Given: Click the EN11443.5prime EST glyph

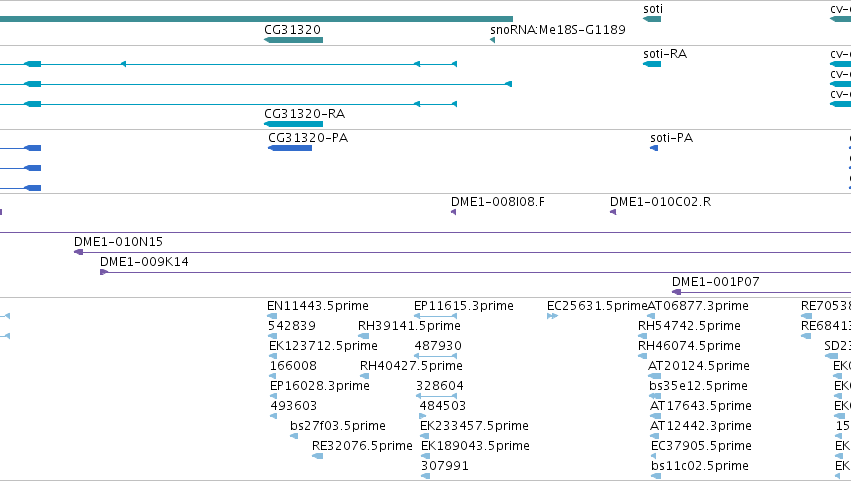Looking at the screenshot, I should (x=272, y=317).
